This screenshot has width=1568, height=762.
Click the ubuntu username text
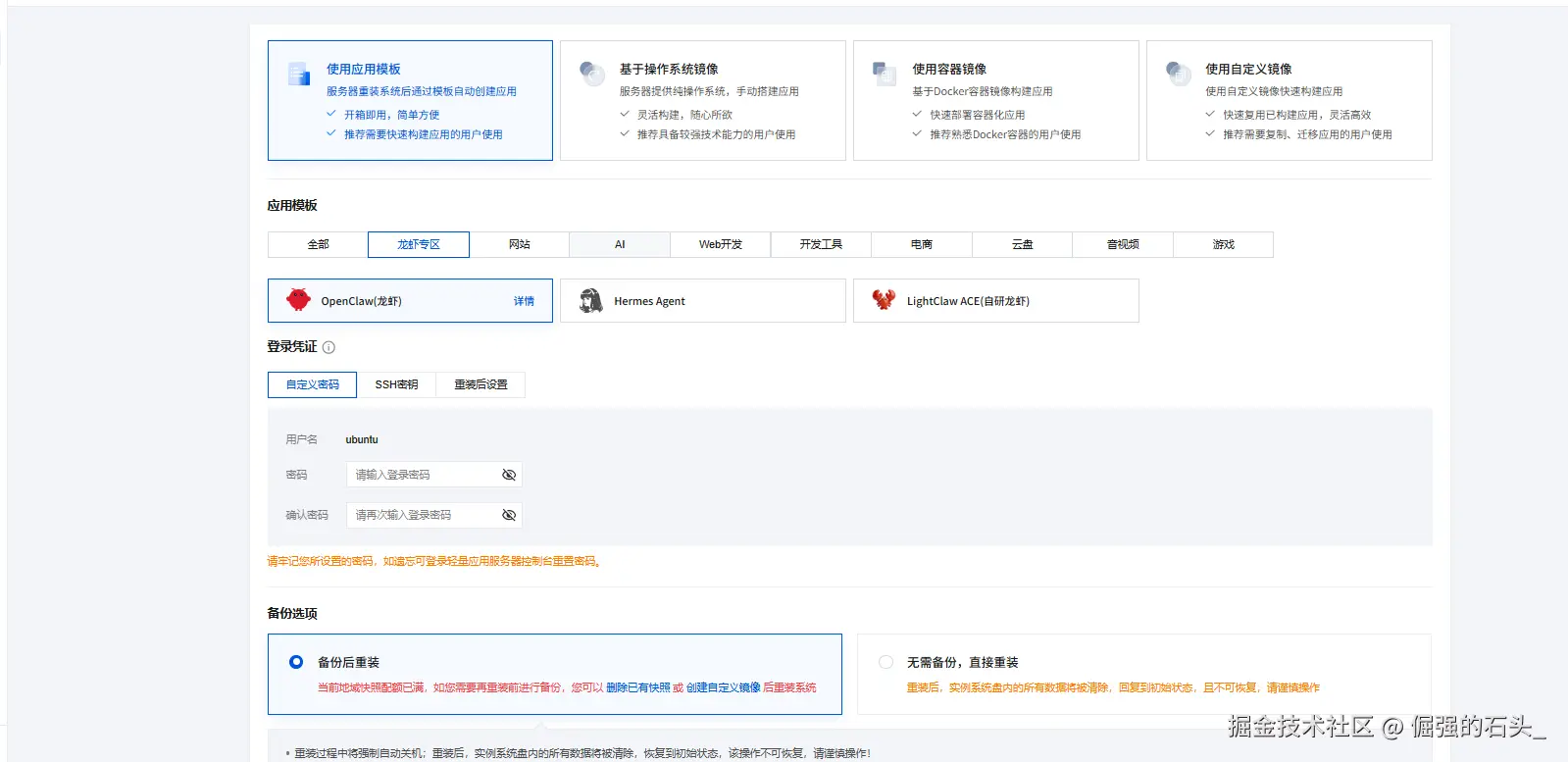pos(362,439)
